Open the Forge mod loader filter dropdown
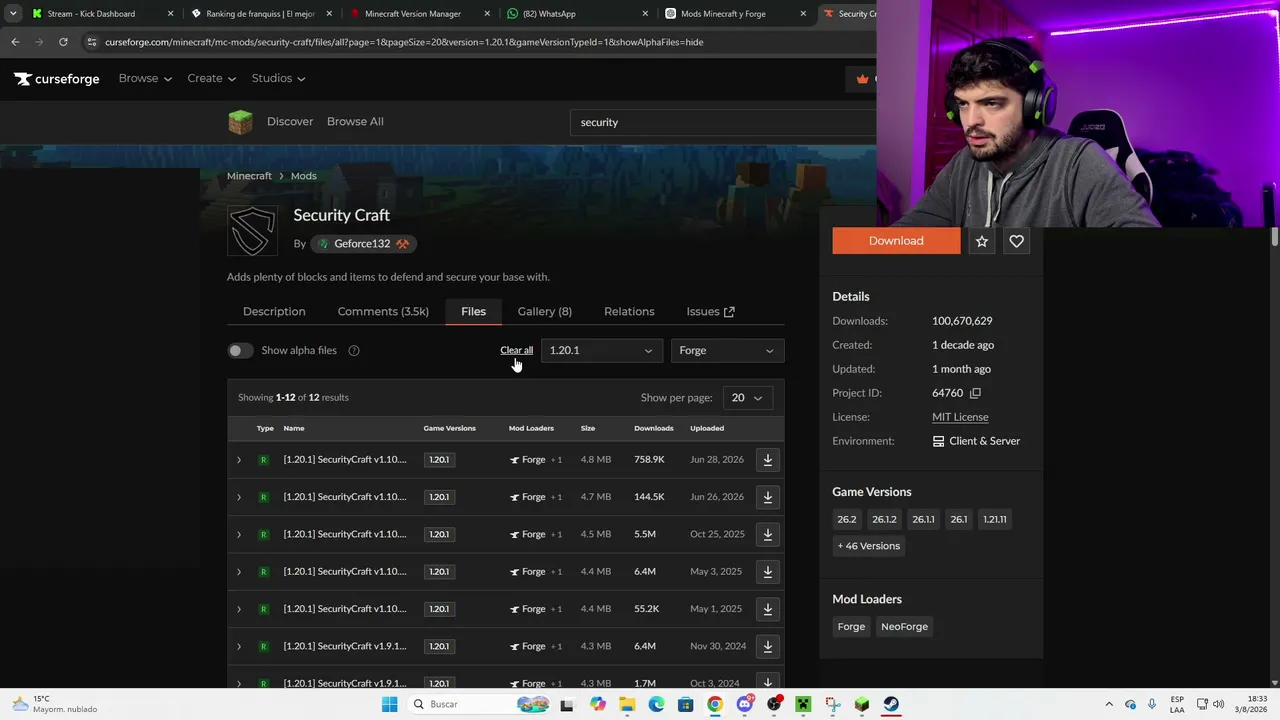This screenshot has height=720, width=1280. 726,351
